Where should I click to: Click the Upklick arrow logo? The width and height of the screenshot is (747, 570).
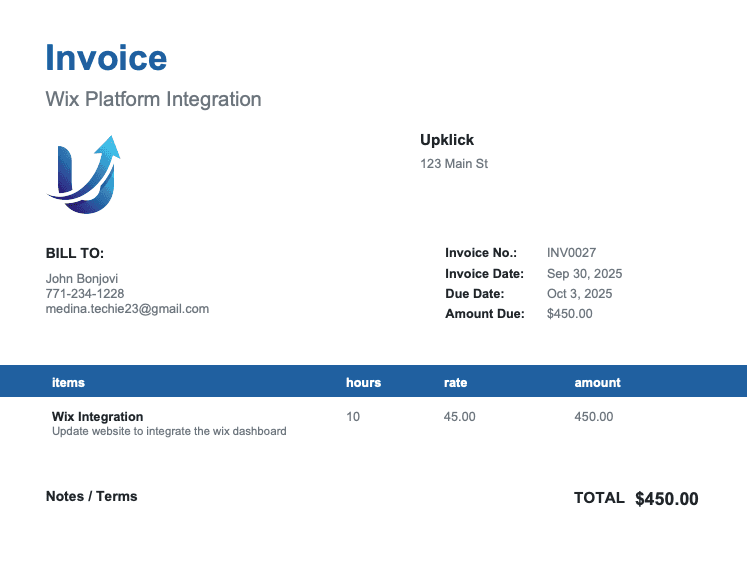[x=83, y=174]
